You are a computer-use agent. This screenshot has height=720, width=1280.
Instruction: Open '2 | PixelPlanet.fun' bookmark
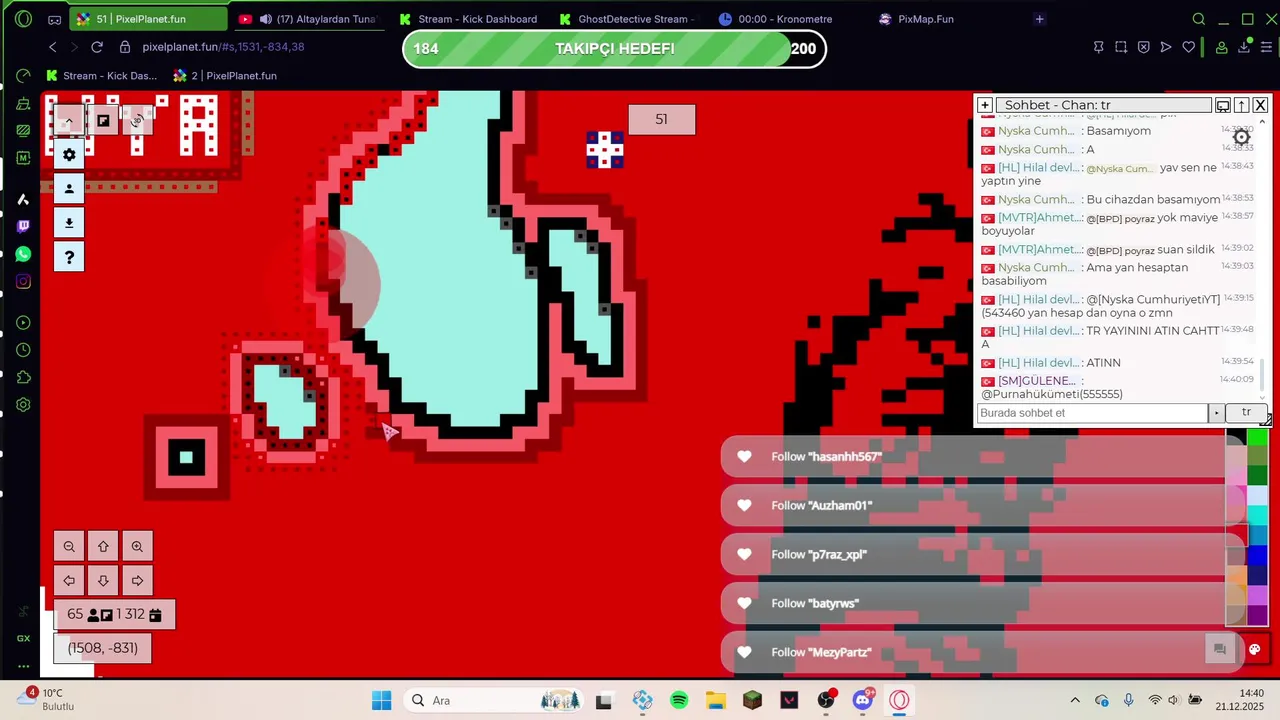pos(225,76)
